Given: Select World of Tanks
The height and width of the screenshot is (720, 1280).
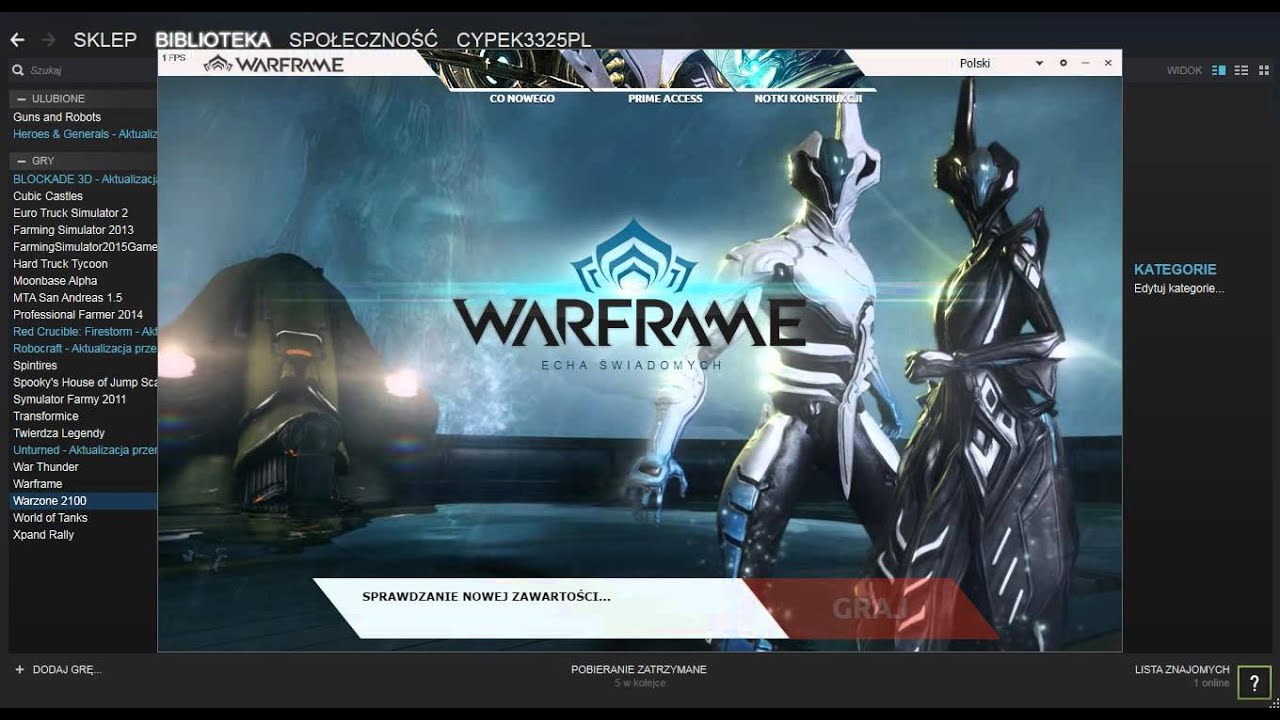Looking at the screenshot, I should point(50,518).
